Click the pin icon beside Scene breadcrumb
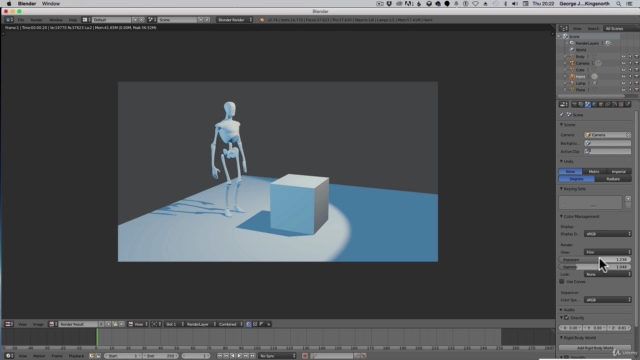This screenshot has height=360, width=640. pyautogui.click(x=562, y=115)
